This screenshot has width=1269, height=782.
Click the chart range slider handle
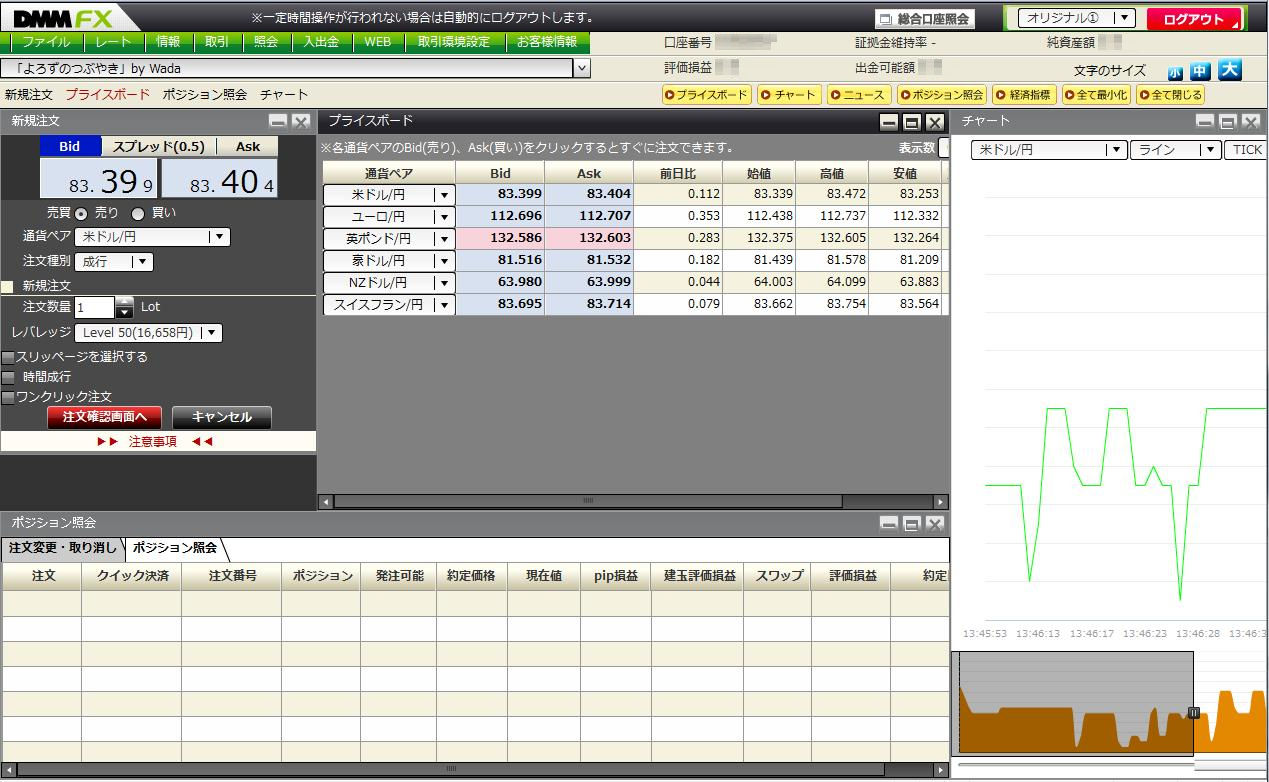pyautogui.click(x=1193, y=713)
